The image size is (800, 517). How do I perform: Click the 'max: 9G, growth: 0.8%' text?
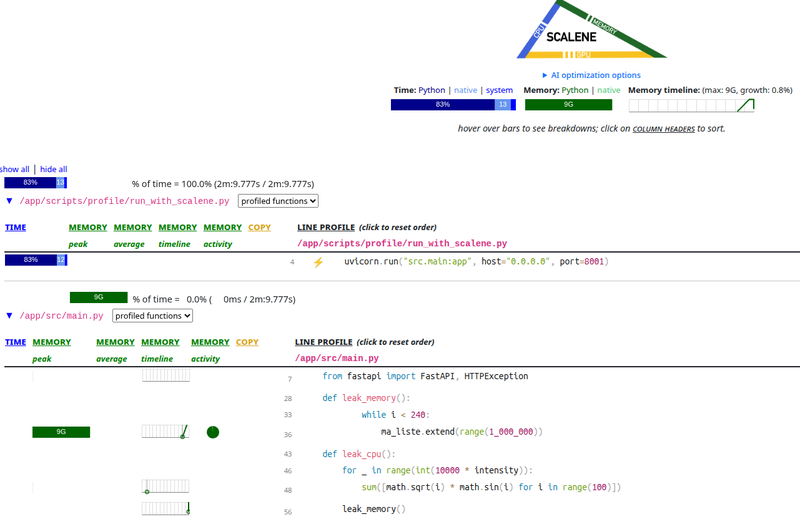[x=747, y=90]
